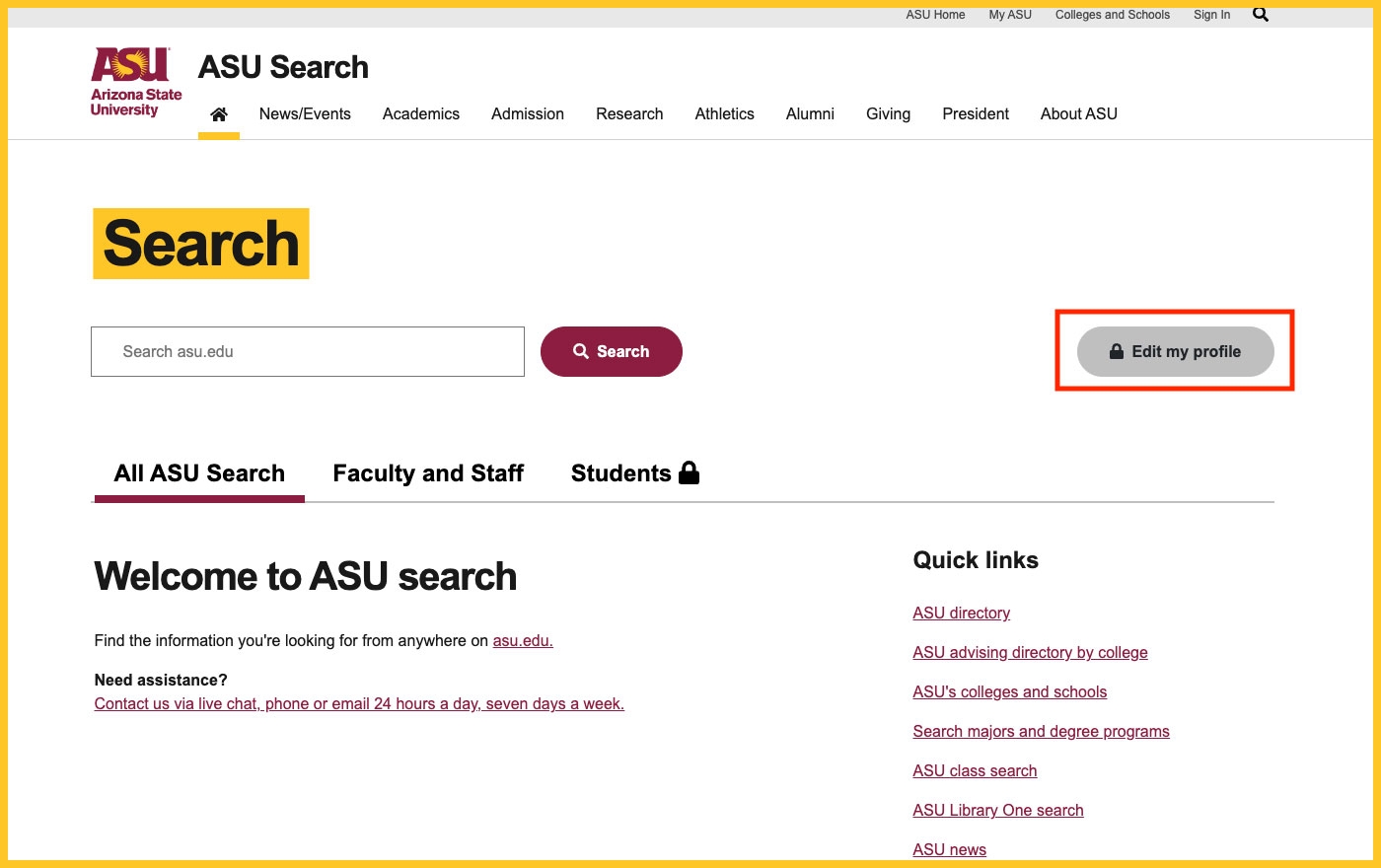
Task: Focus the Search asu.edu input field
Action: click(x=308, y=351)
